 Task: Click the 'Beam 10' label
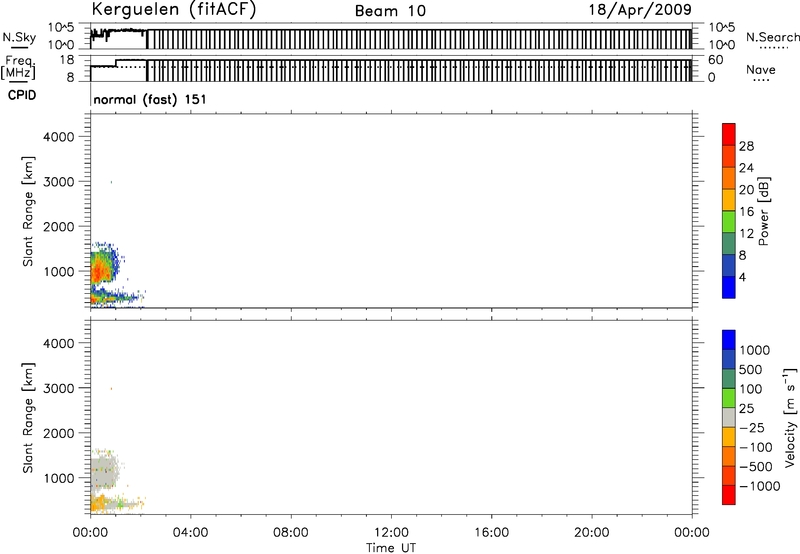[390, 11]
